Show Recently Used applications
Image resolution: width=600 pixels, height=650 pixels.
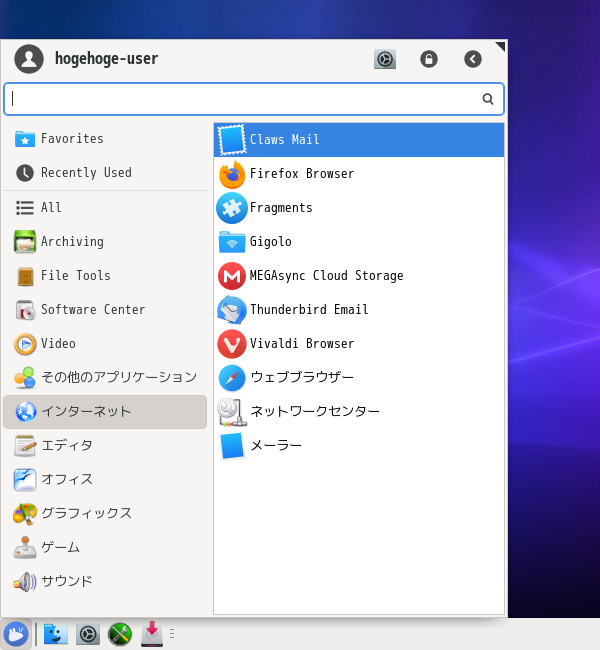pos(105,173)
